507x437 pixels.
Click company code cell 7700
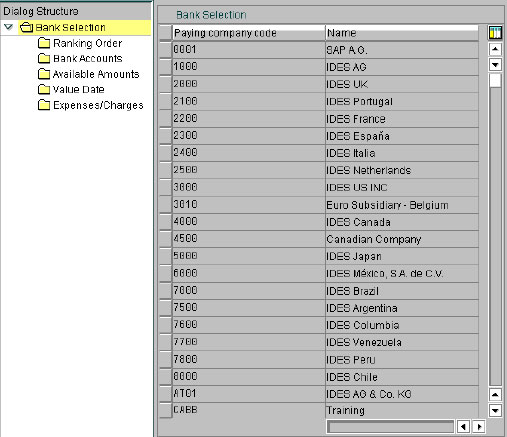[249, 342]
